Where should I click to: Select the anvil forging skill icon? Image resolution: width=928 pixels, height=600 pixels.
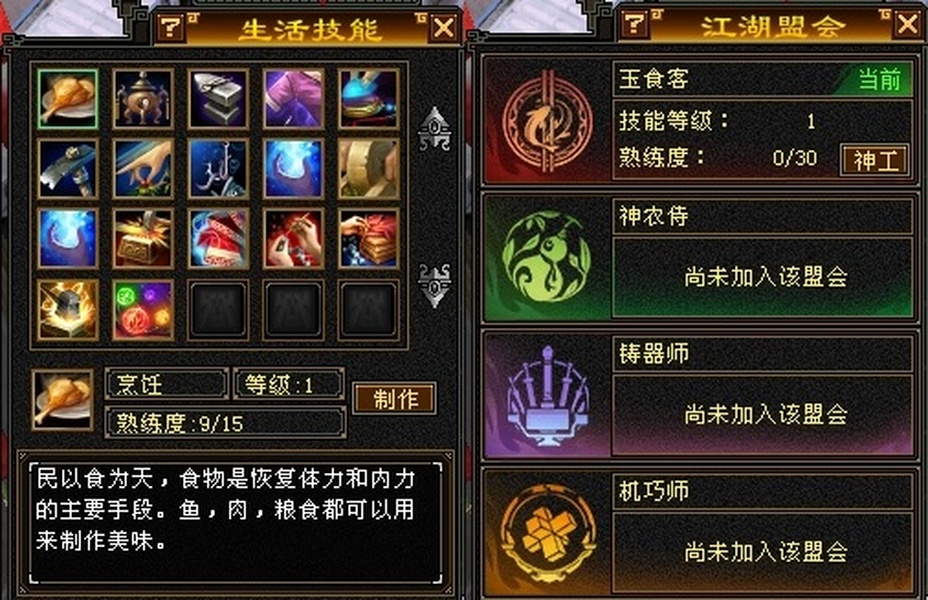click(218, 99)
